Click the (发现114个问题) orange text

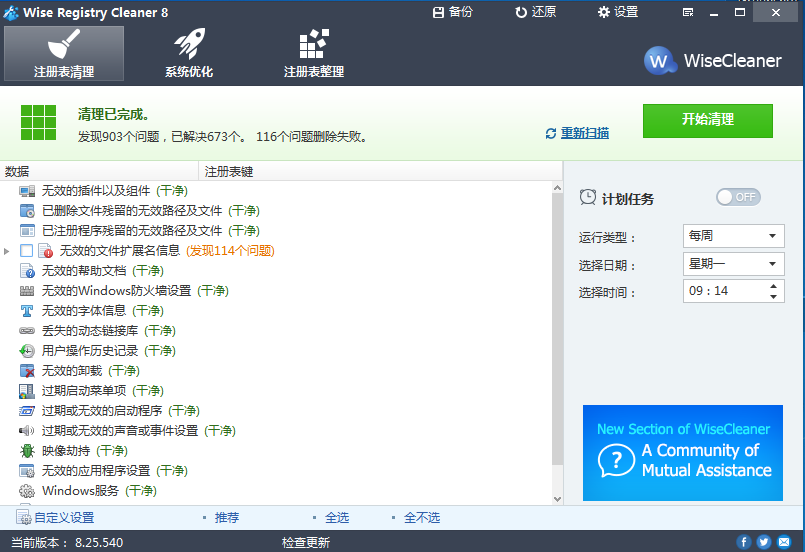coord(230,251)
